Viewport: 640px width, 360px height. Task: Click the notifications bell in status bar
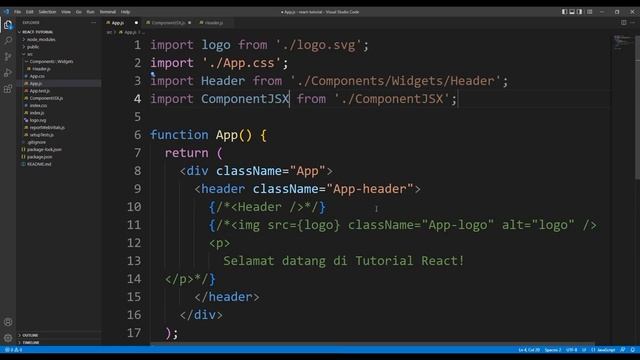click(633, 350)
